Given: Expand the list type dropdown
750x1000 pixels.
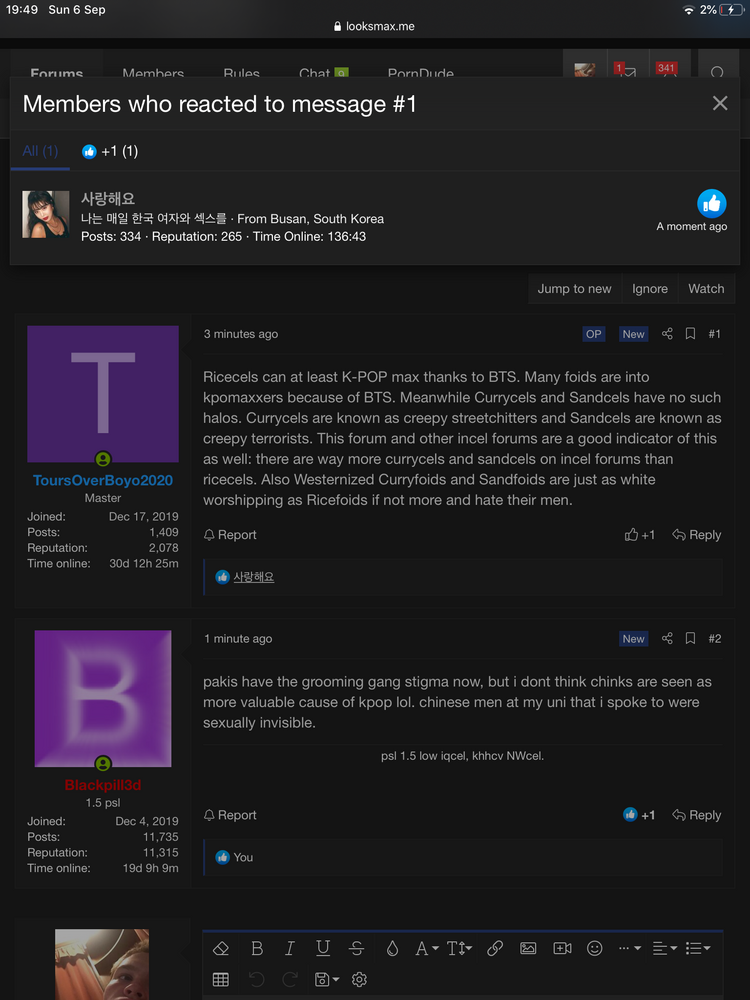Looking at the screenshot, I should (698, 948).
